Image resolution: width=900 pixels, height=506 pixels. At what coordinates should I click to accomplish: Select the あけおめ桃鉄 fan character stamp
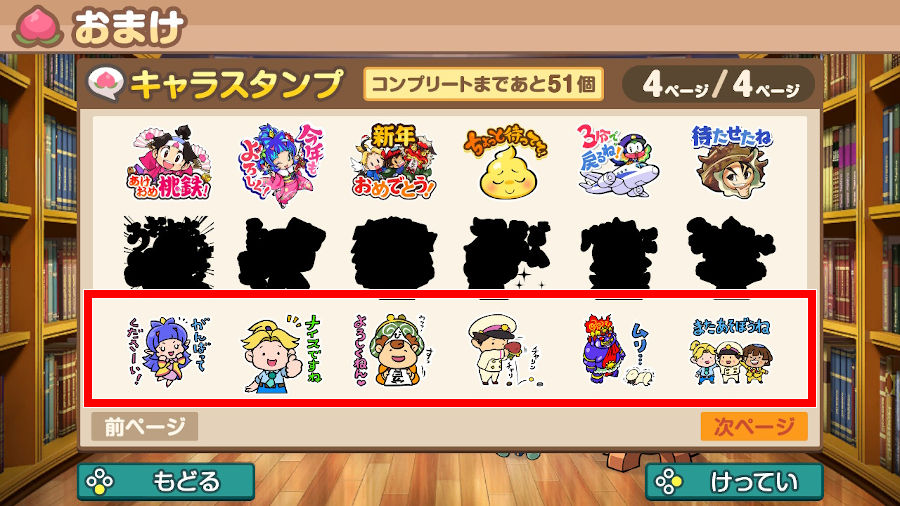tap(169, 162)
